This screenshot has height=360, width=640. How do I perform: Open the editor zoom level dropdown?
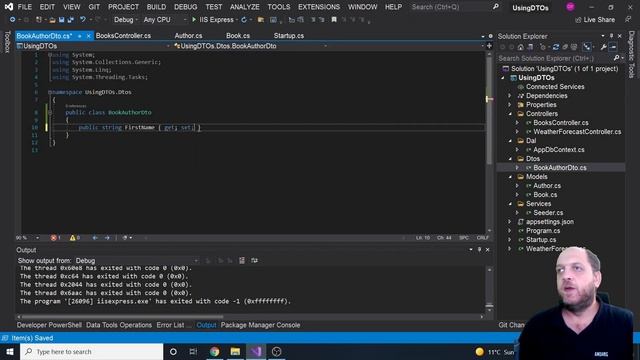tap(28, 238)
